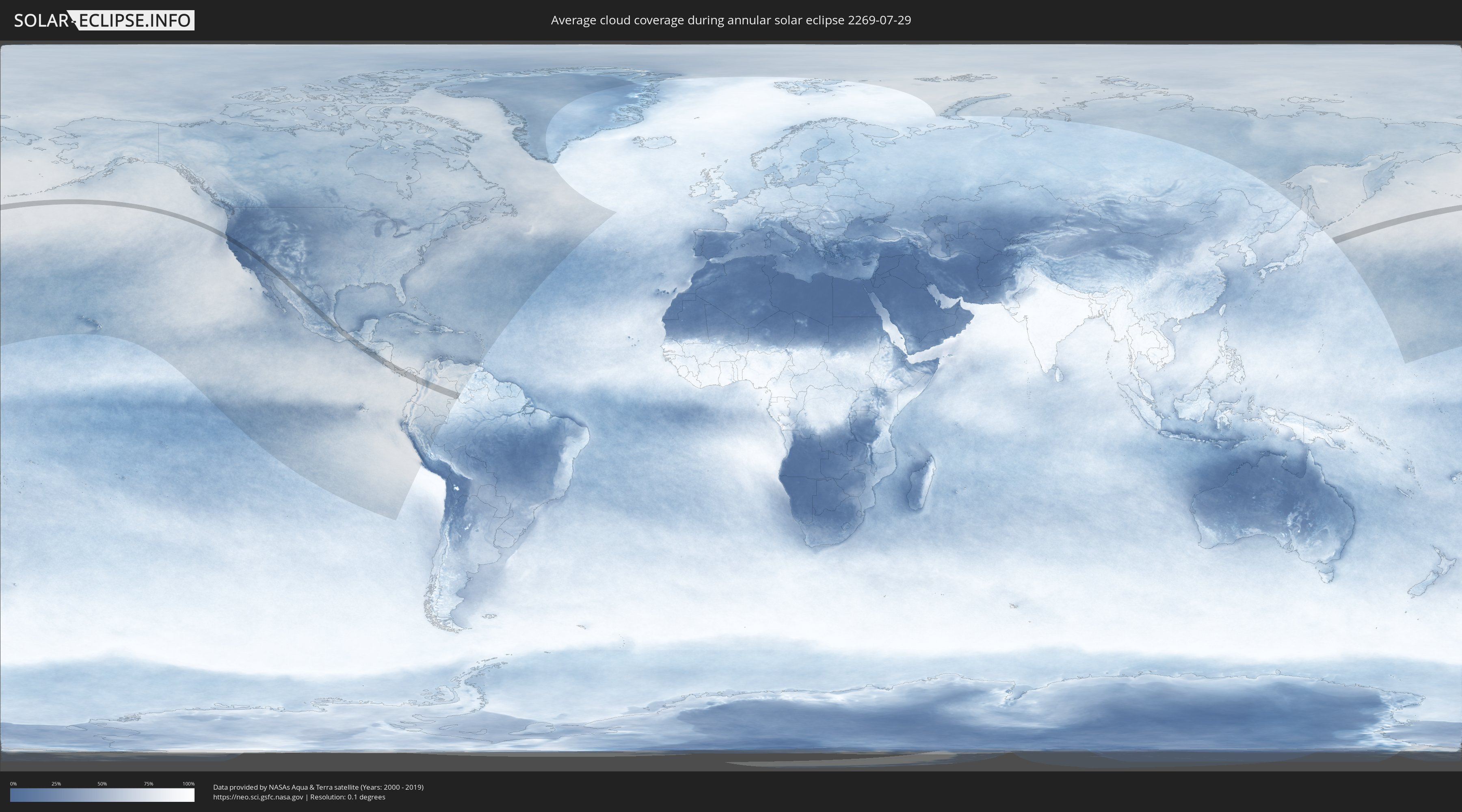Click the 100% legend label
The height and width of the screenshot is (812, 1462).
tap(188, 784)
